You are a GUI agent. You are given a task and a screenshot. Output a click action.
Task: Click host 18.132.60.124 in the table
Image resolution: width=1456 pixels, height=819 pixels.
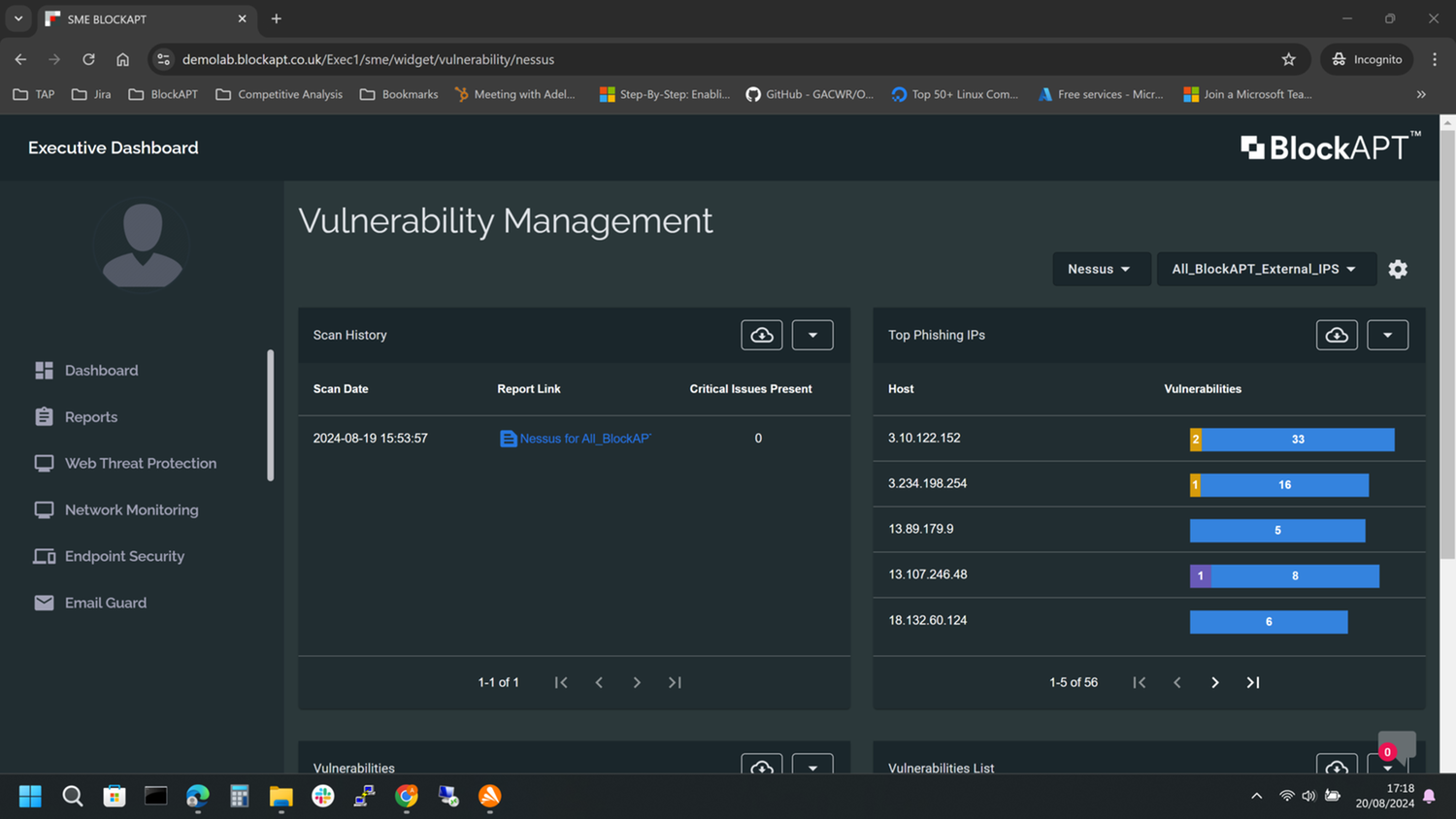click(927, 620)
